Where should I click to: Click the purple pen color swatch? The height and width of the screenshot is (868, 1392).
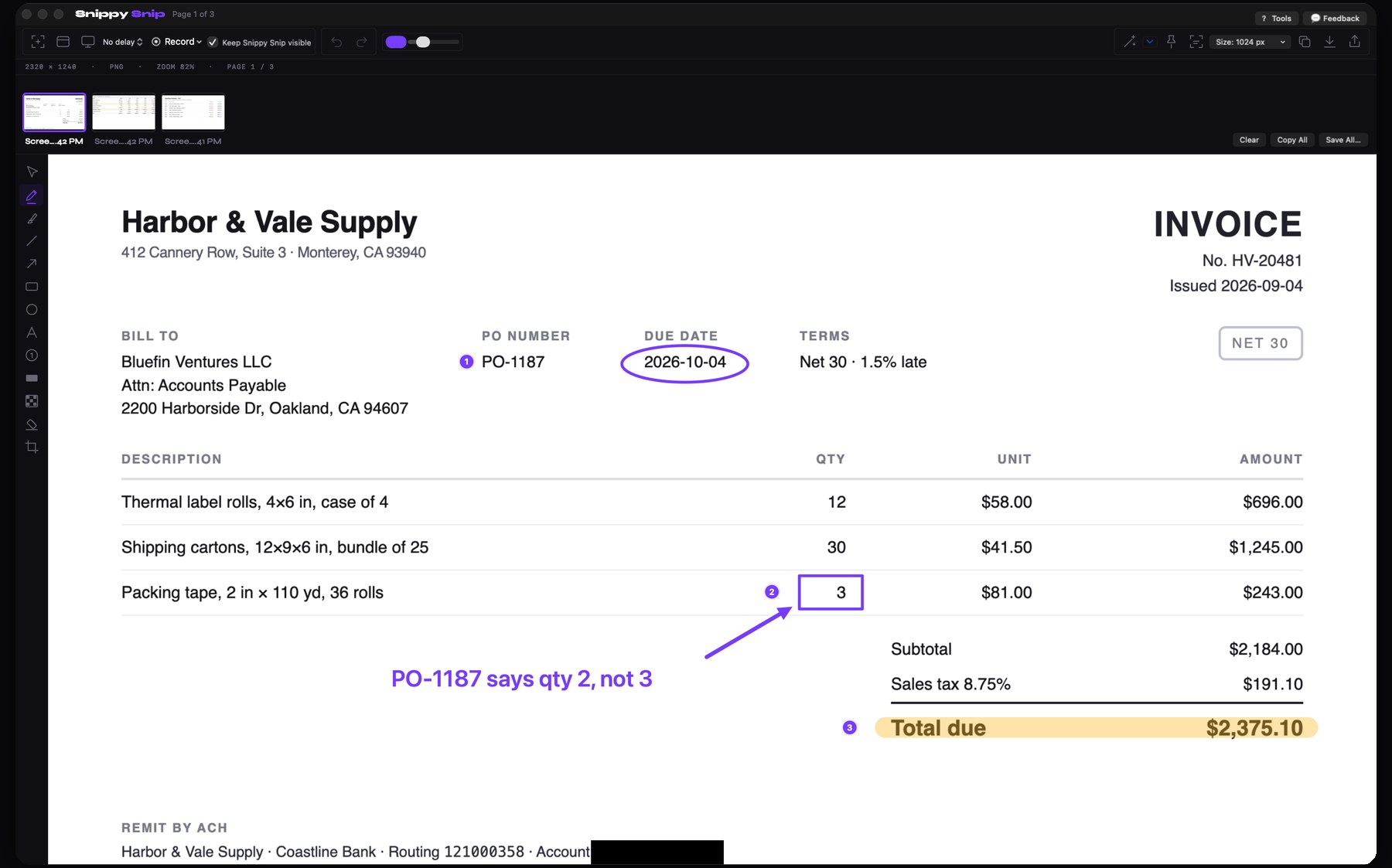point(396,42)
